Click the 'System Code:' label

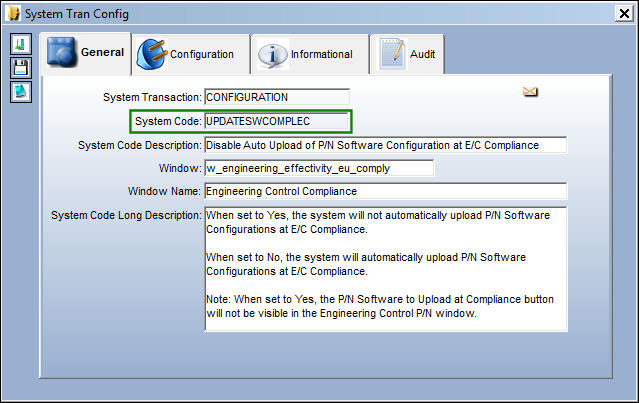pyautogui.click(x=168, y=121)
